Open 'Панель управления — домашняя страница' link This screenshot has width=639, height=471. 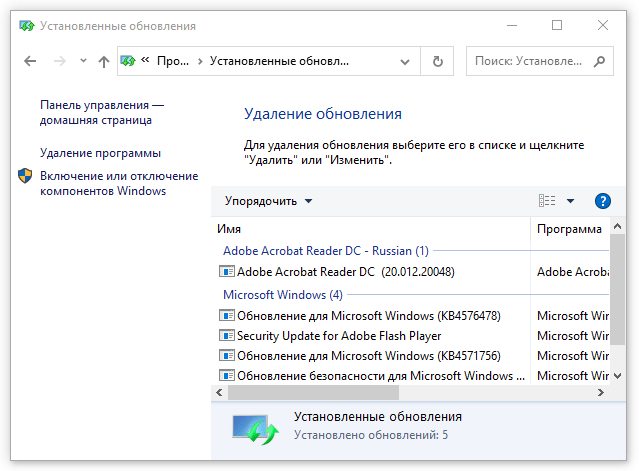pyautogui.click(x=102, y=112)
